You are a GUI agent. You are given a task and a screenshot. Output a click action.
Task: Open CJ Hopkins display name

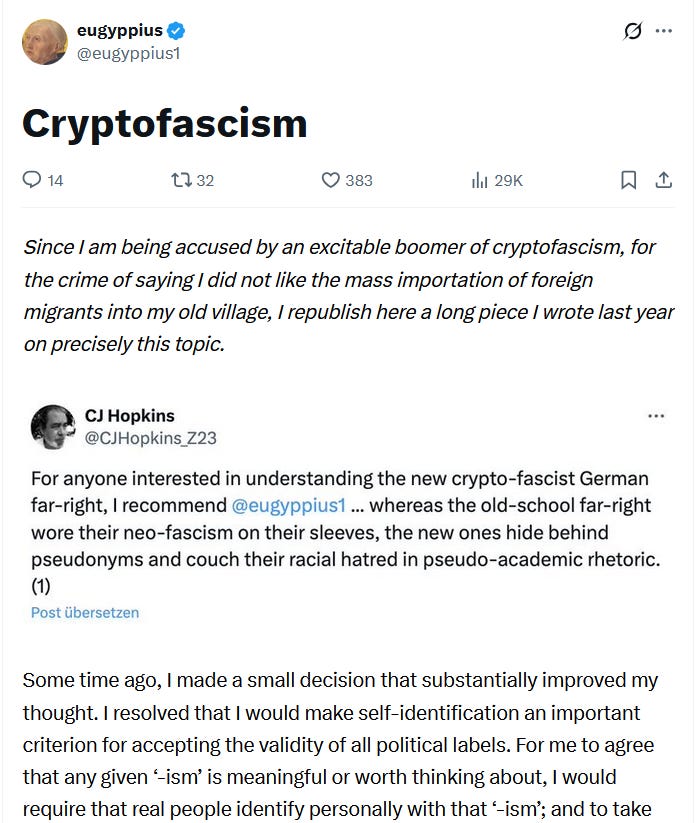[130, 416]
